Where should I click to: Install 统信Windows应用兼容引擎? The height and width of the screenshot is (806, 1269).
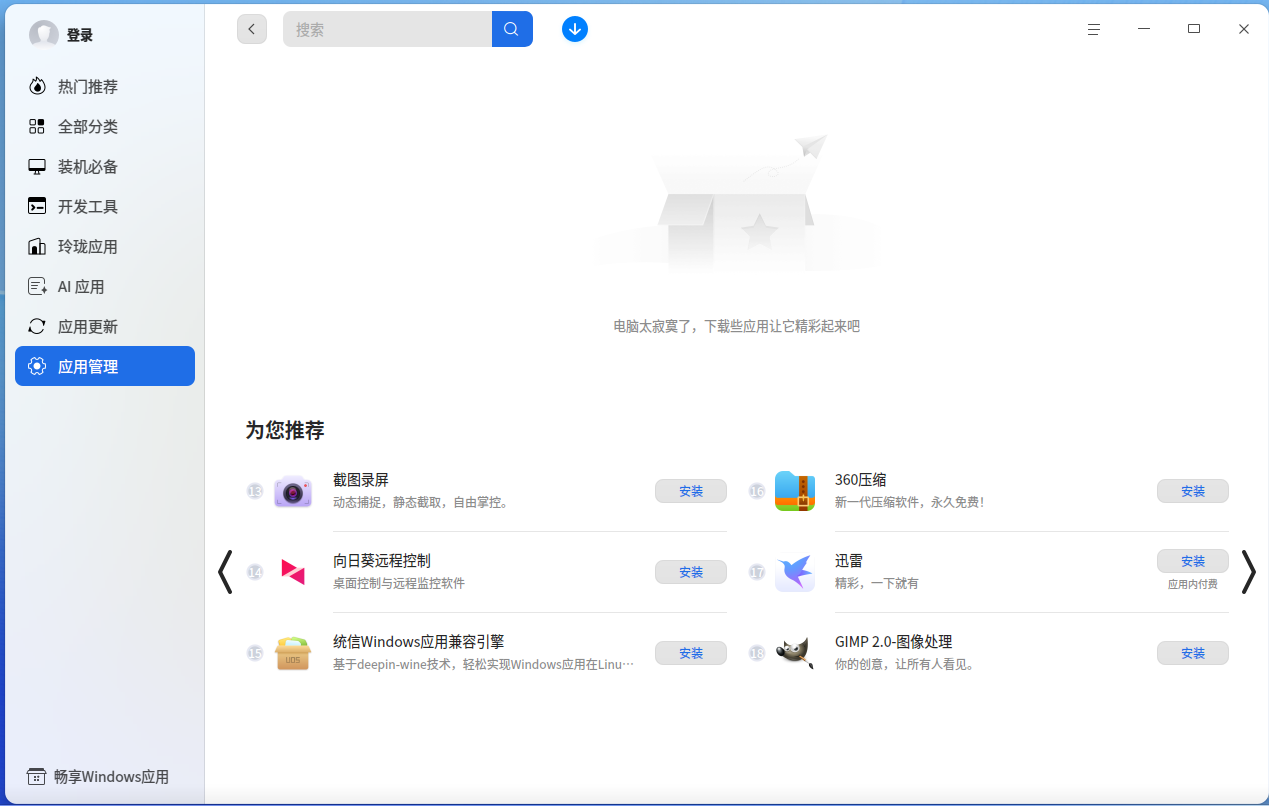[x=691, y=653]
